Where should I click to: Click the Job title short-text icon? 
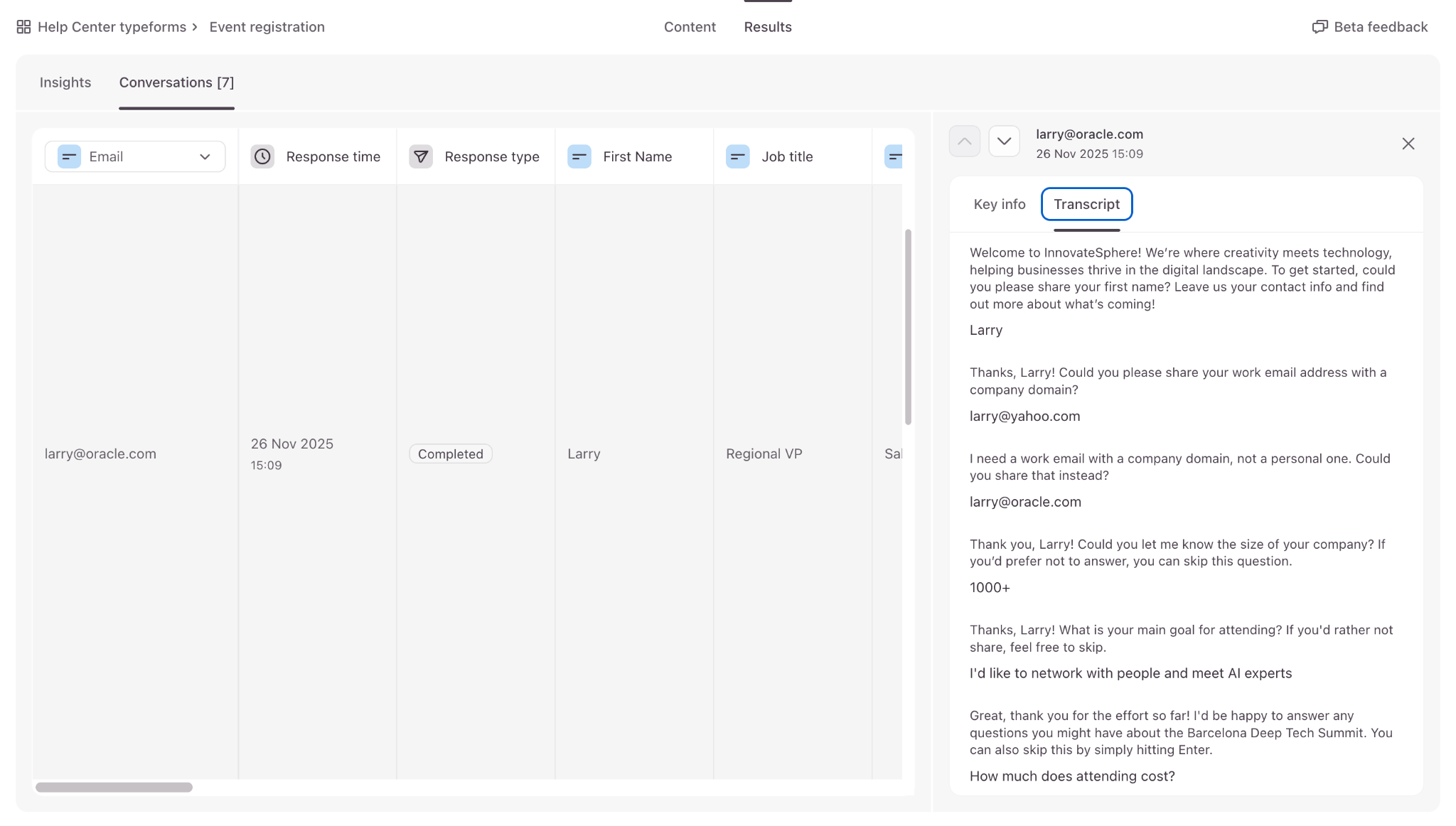(x=738, y=156)
